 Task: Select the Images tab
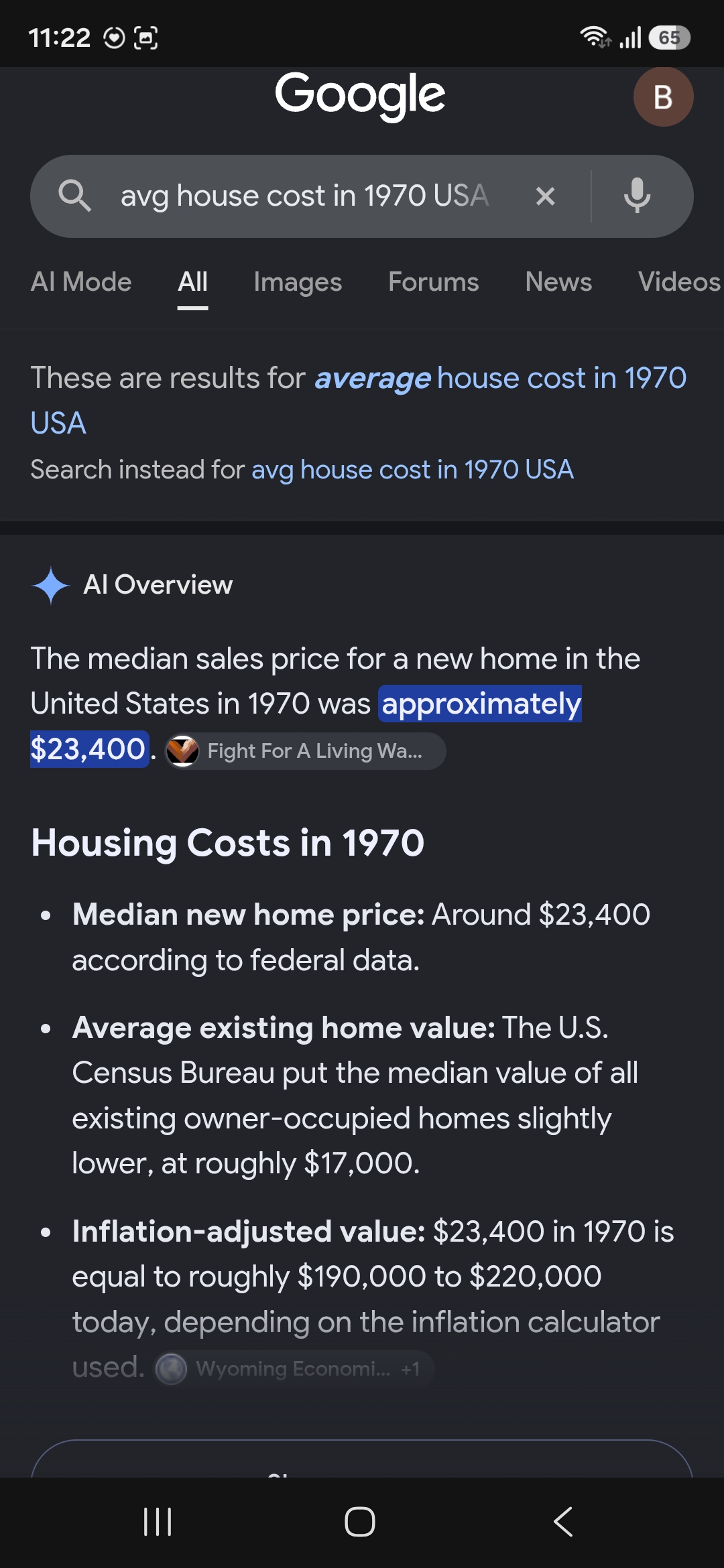click(x=298, y=282)
